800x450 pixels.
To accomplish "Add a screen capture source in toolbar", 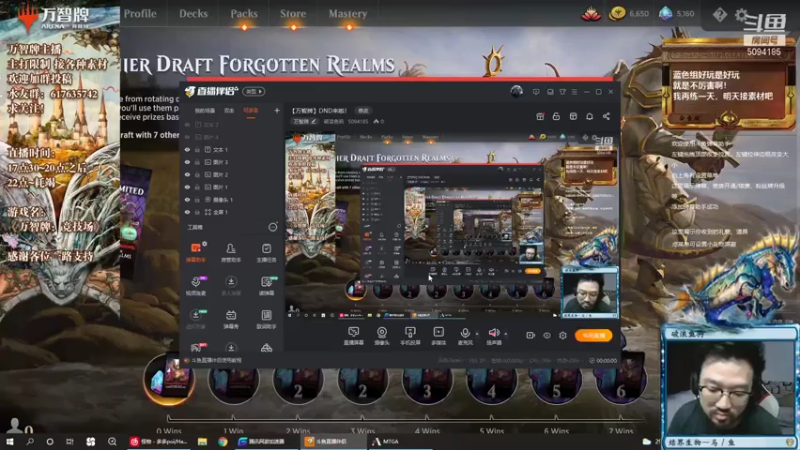I will tap(353, 336).
